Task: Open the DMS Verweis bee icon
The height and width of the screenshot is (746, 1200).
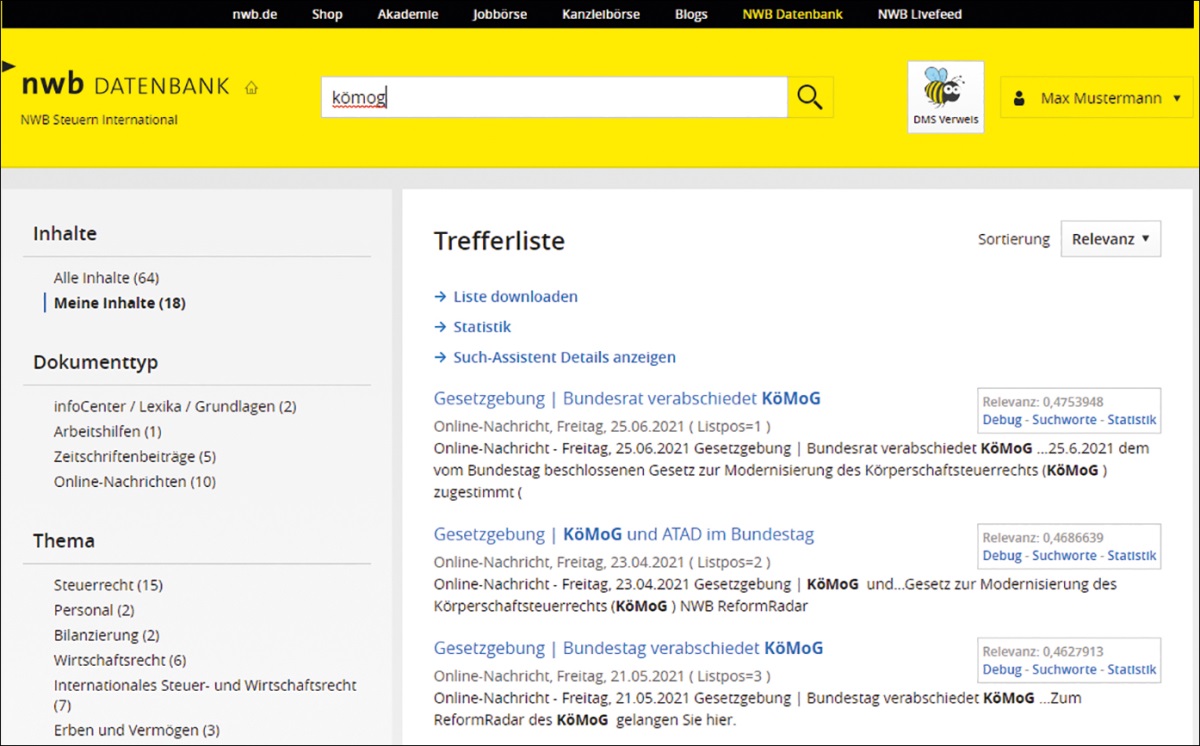Action: click(x=945, y=97)
